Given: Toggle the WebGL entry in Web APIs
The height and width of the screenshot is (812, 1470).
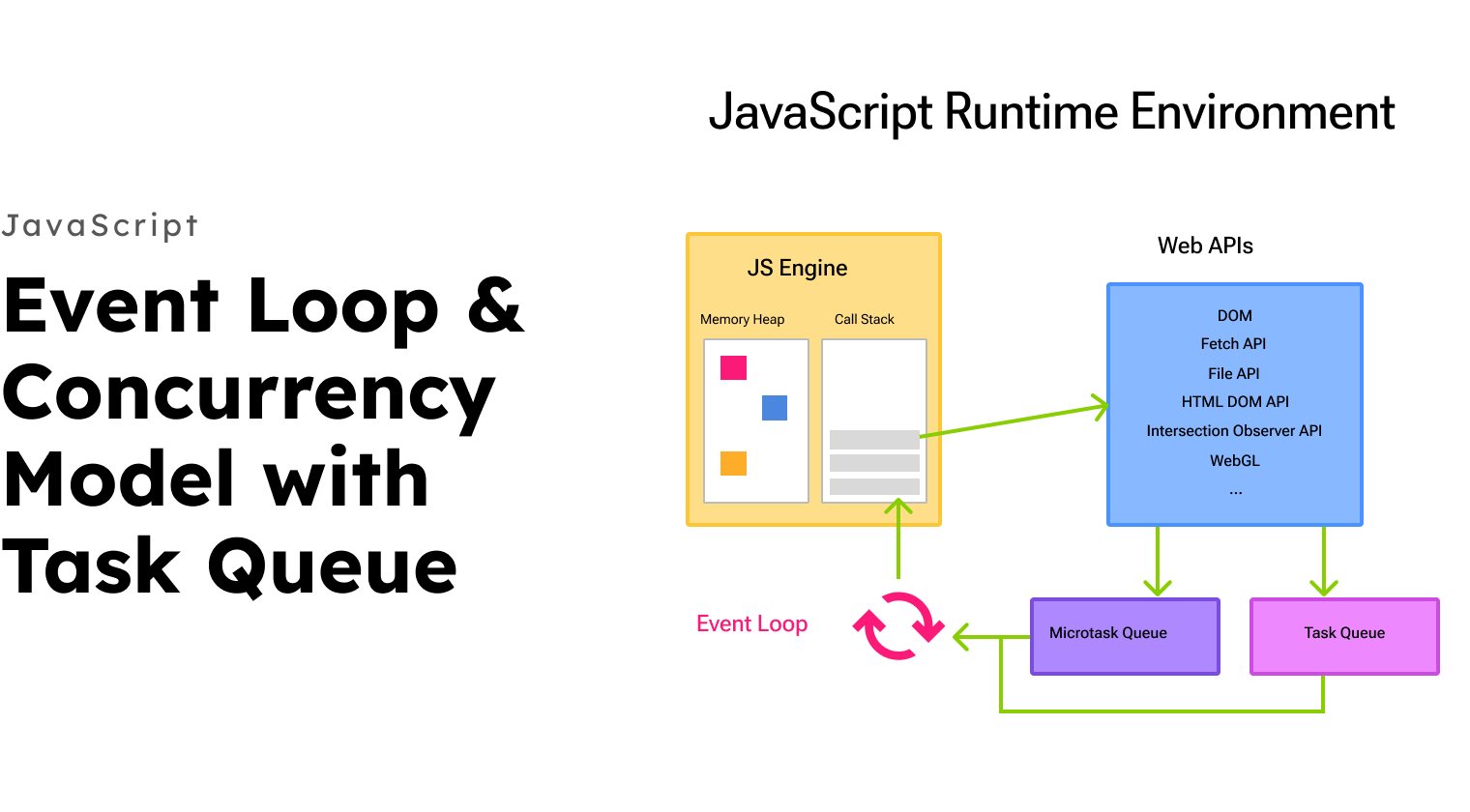Looking at the screenshot, I should (1235, 461).
